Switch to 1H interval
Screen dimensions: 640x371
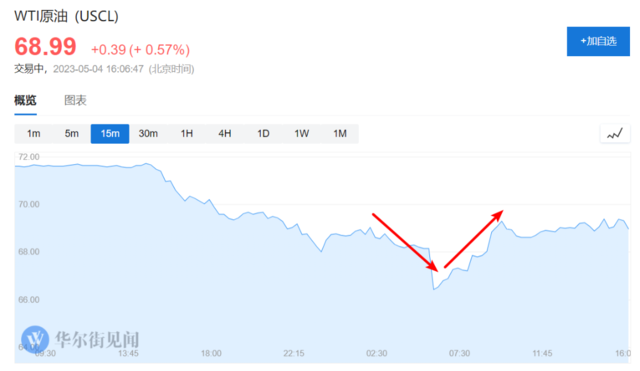pos(187,133)
